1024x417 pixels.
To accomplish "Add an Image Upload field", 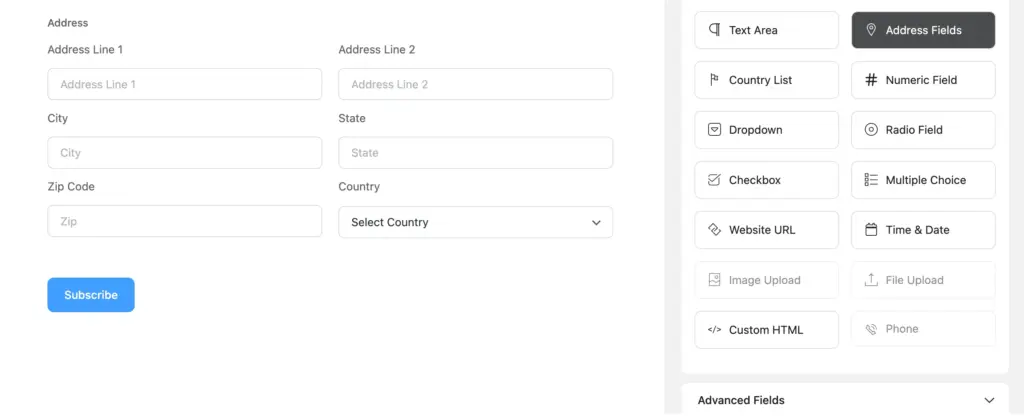I will pyautogui.click(x=766, y=280).
